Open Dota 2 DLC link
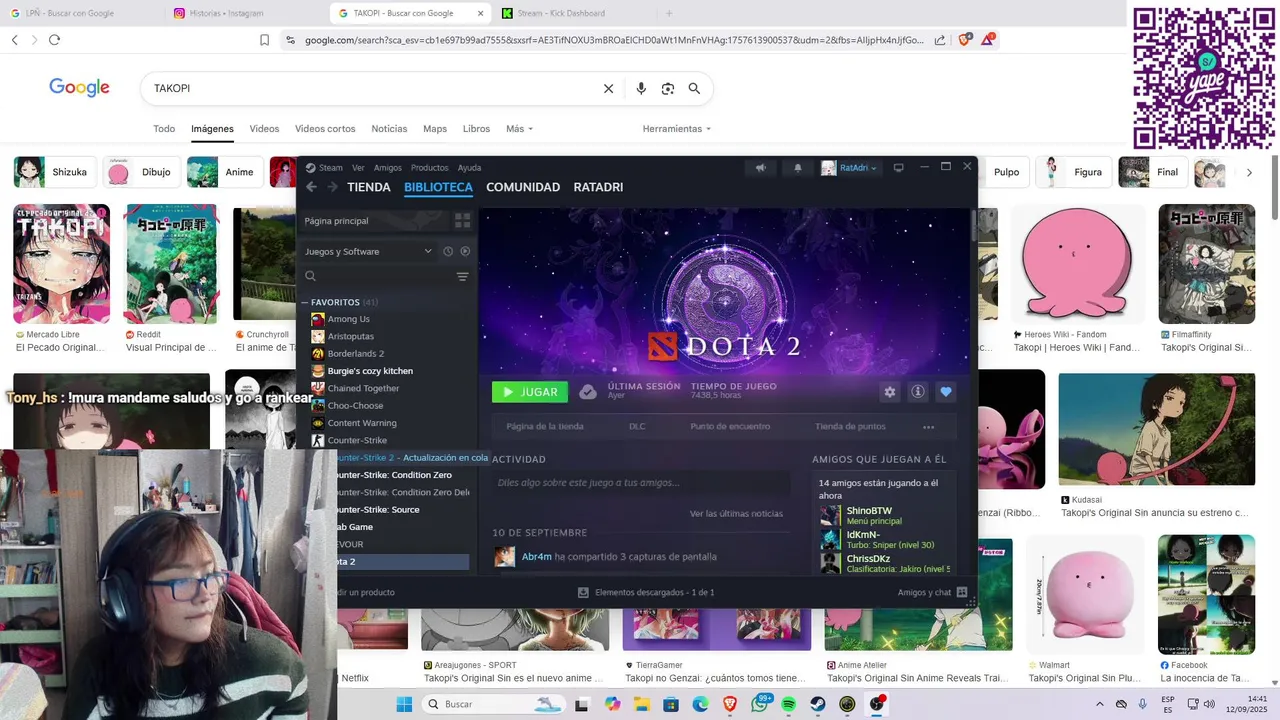The width and height of the screenshot is (1280, 720). 637,427
